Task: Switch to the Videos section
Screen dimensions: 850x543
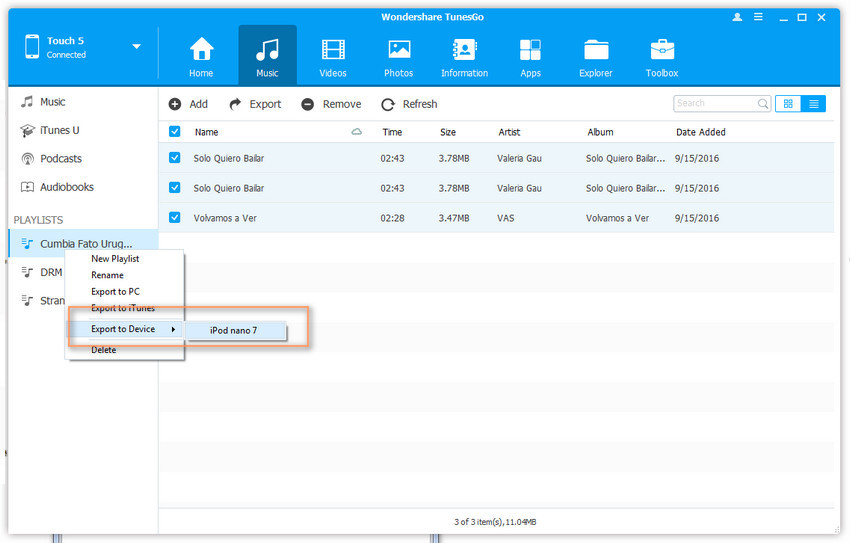Action: point(332,55)
